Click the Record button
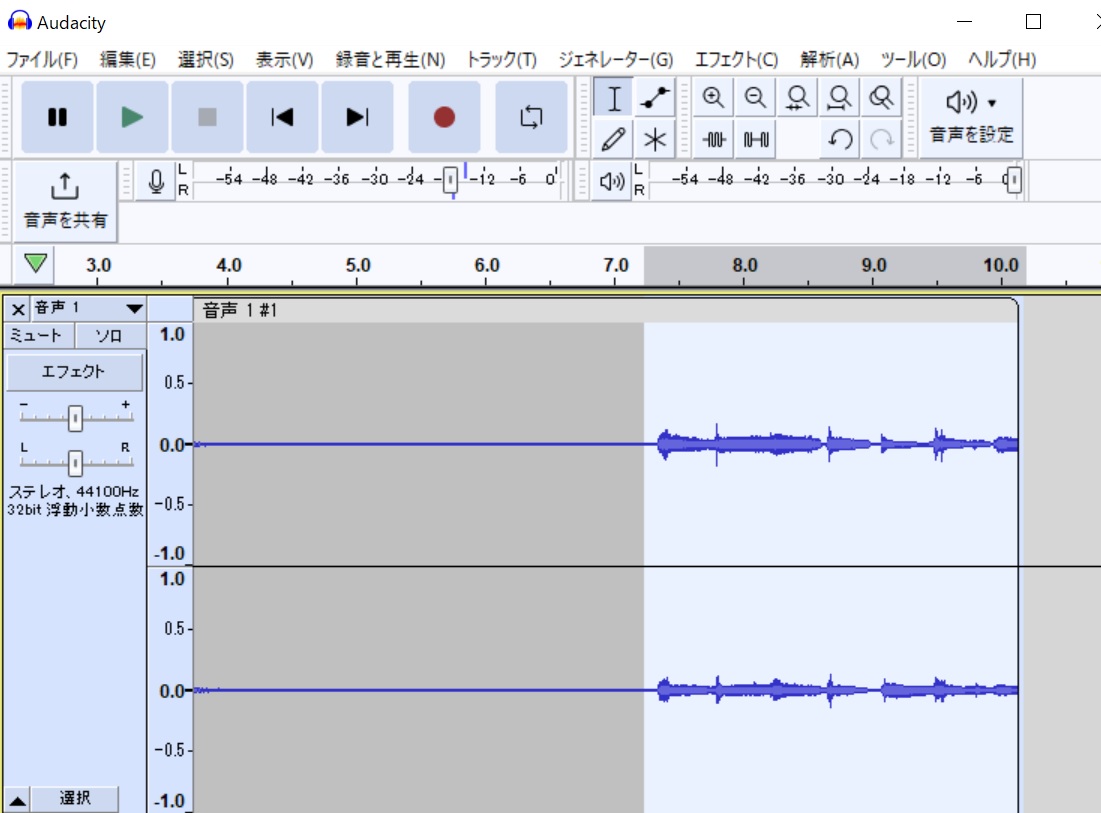1101x813 pixels. [444, 118]
